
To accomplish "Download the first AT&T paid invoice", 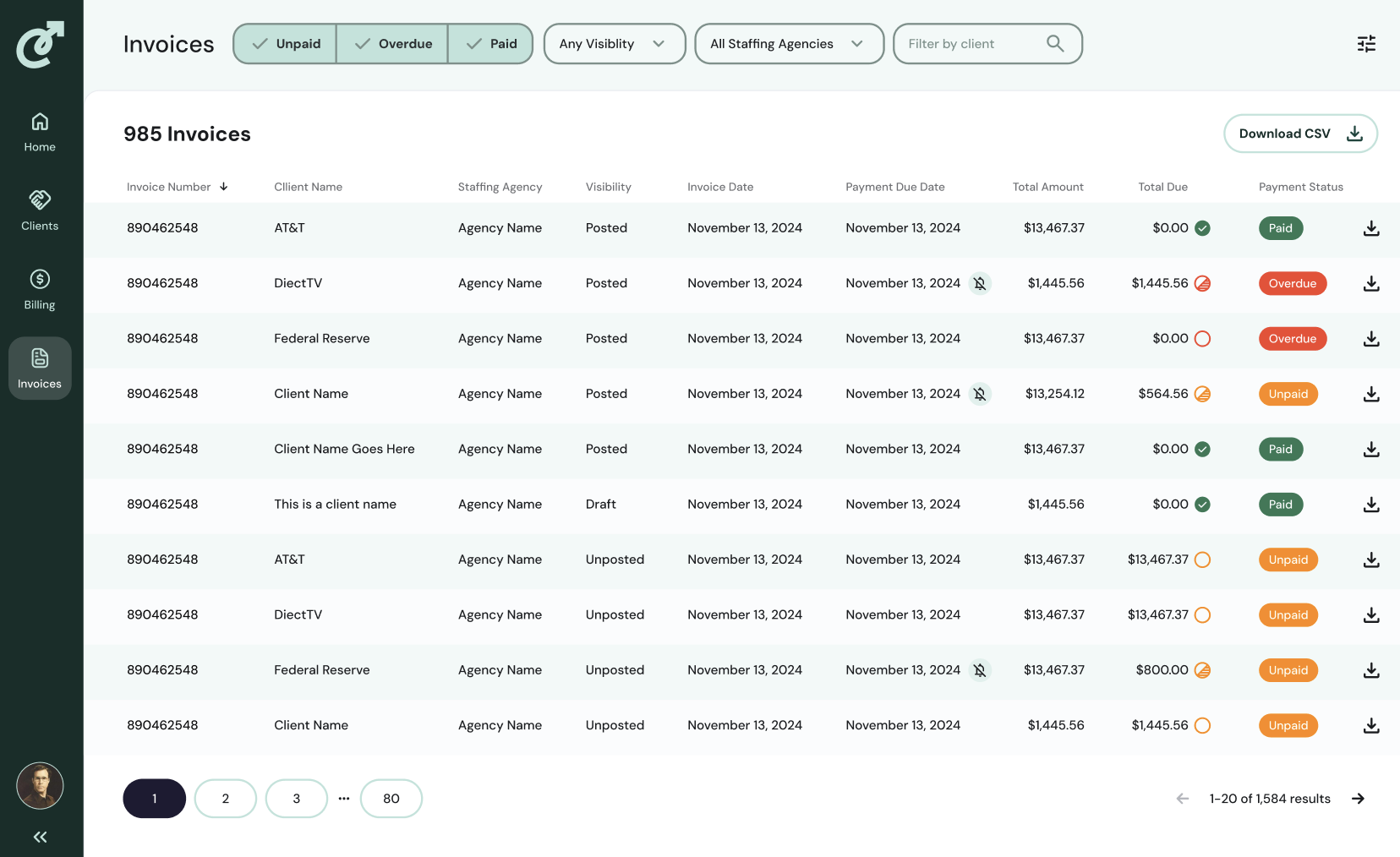I will coord(1371,228).
